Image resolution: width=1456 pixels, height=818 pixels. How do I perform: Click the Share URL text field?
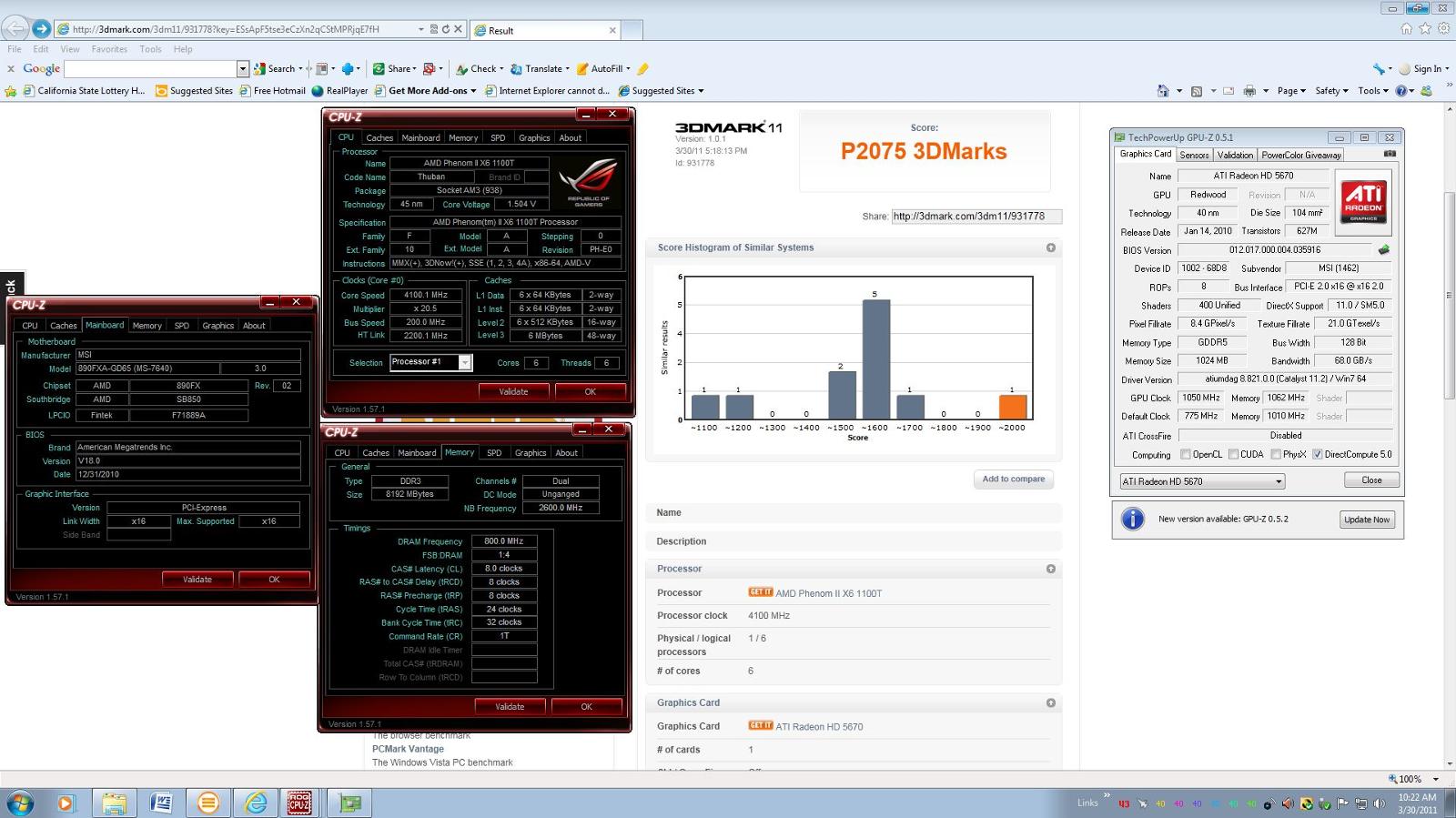pyautogui.click(x=976, y=216)
